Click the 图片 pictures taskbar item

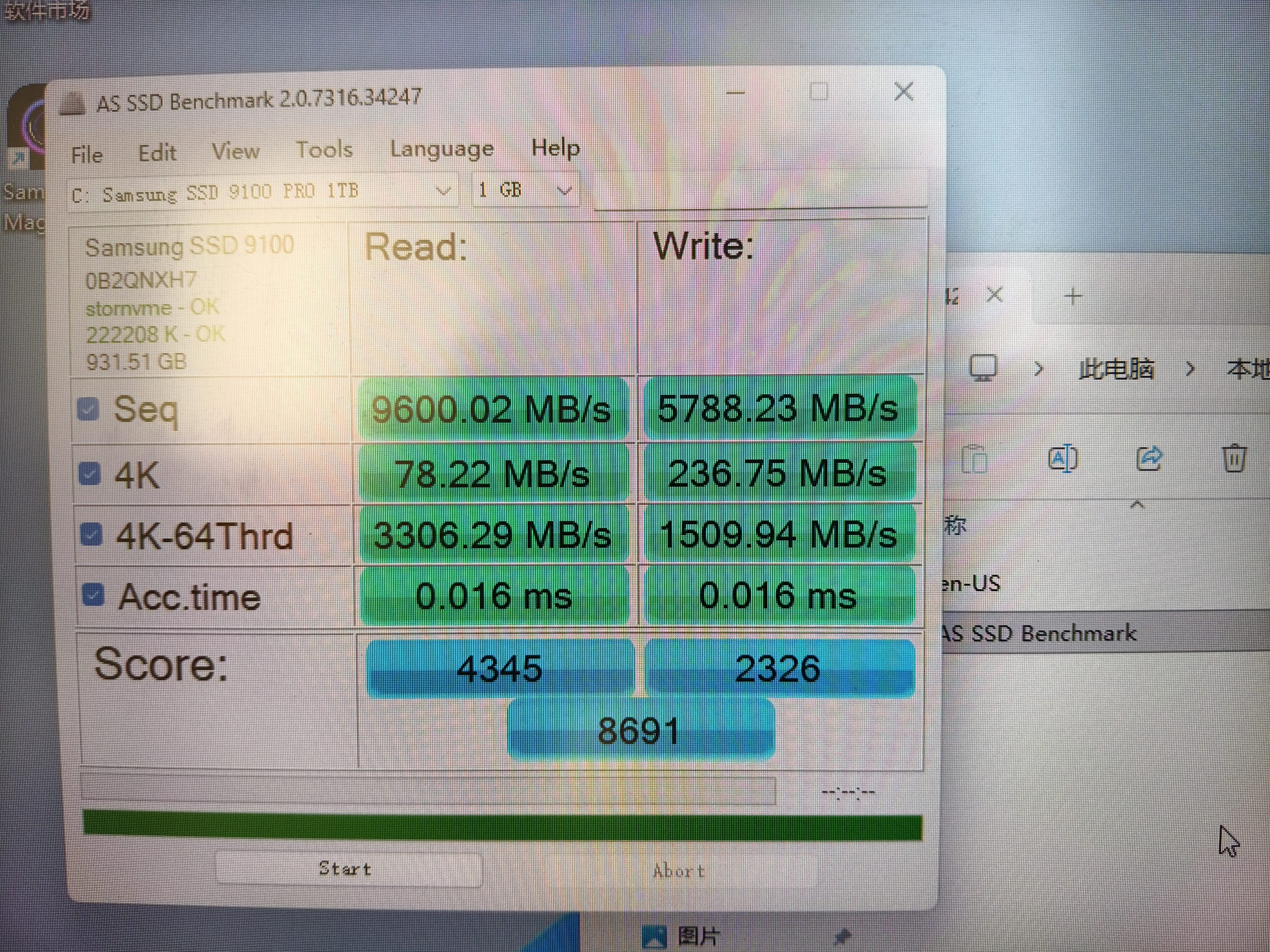(681, 936)
